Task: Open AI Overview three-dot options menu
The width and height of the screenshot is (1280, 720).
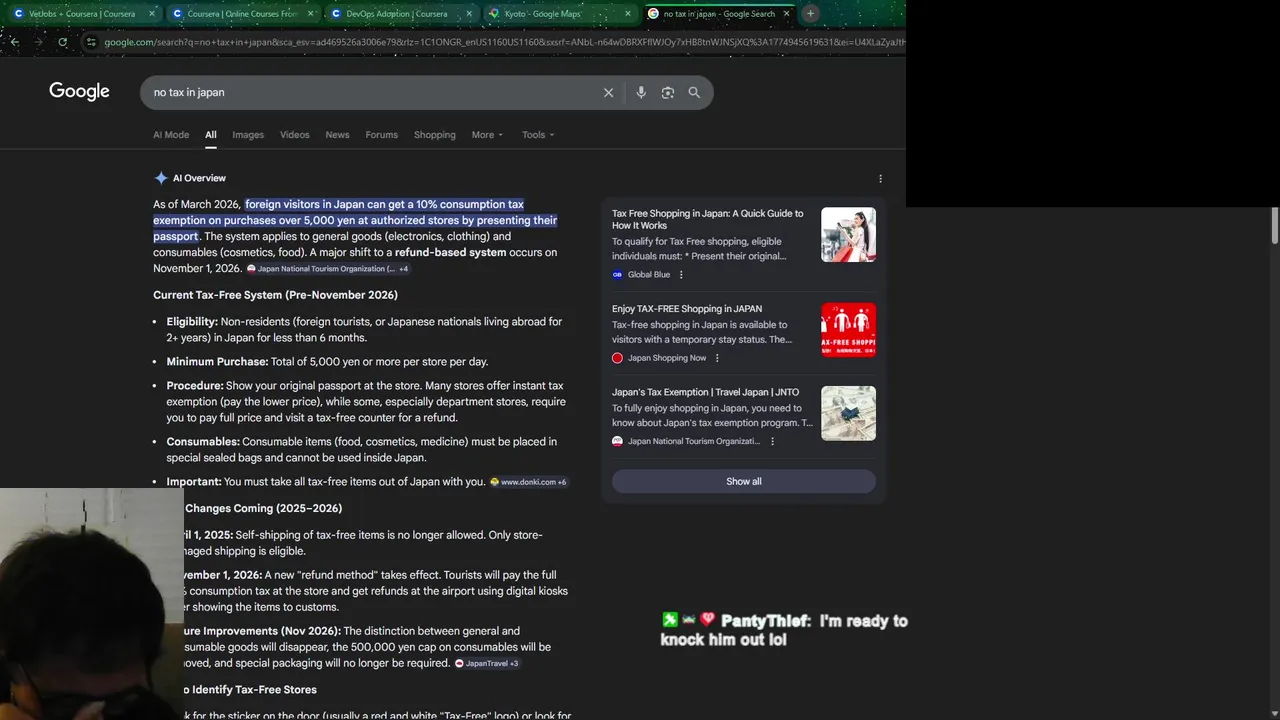Action: [880, 179]
